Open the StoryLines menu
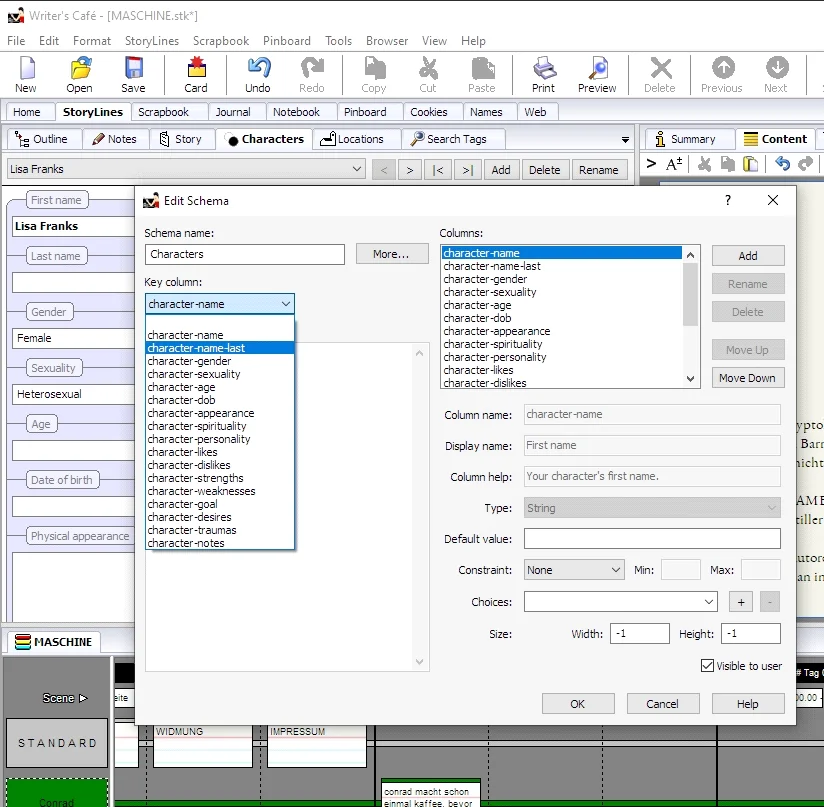 [x=152, y=40]
